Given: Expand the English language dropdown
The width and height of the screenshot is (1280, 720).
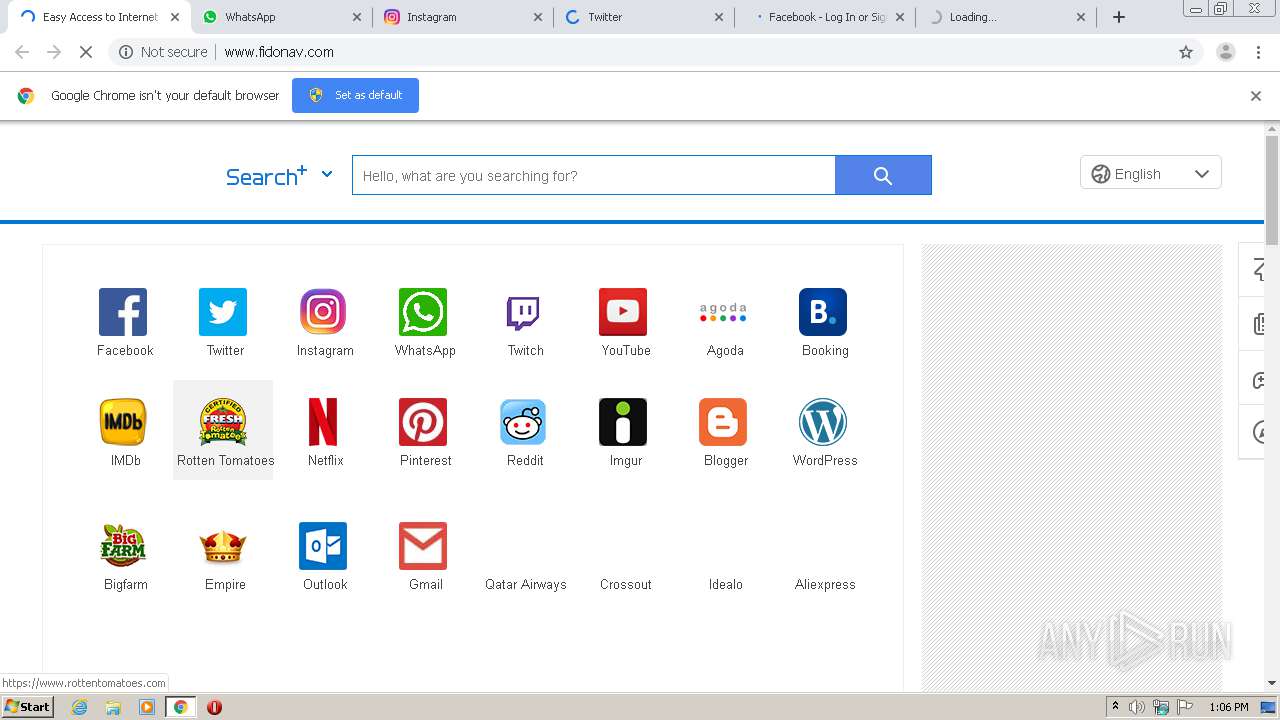Looking at the screenshot, I should [x=1151, y=173].
